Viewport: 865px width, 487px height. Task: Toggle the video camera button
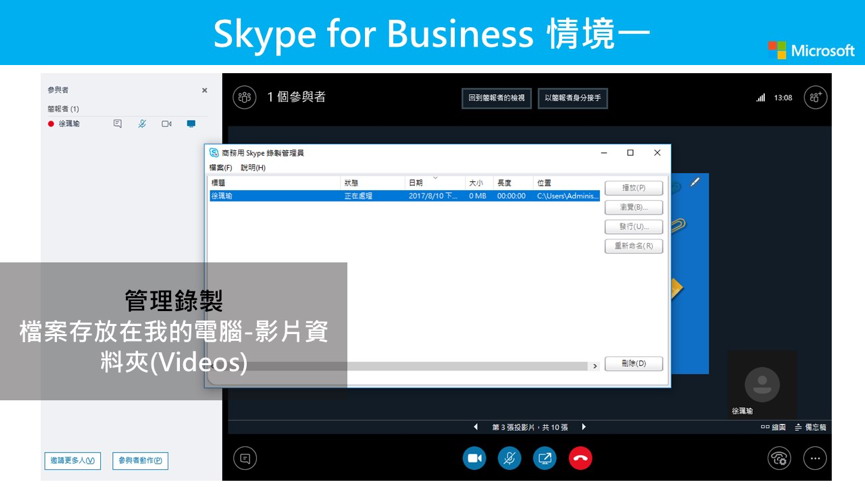click(474, 458)
